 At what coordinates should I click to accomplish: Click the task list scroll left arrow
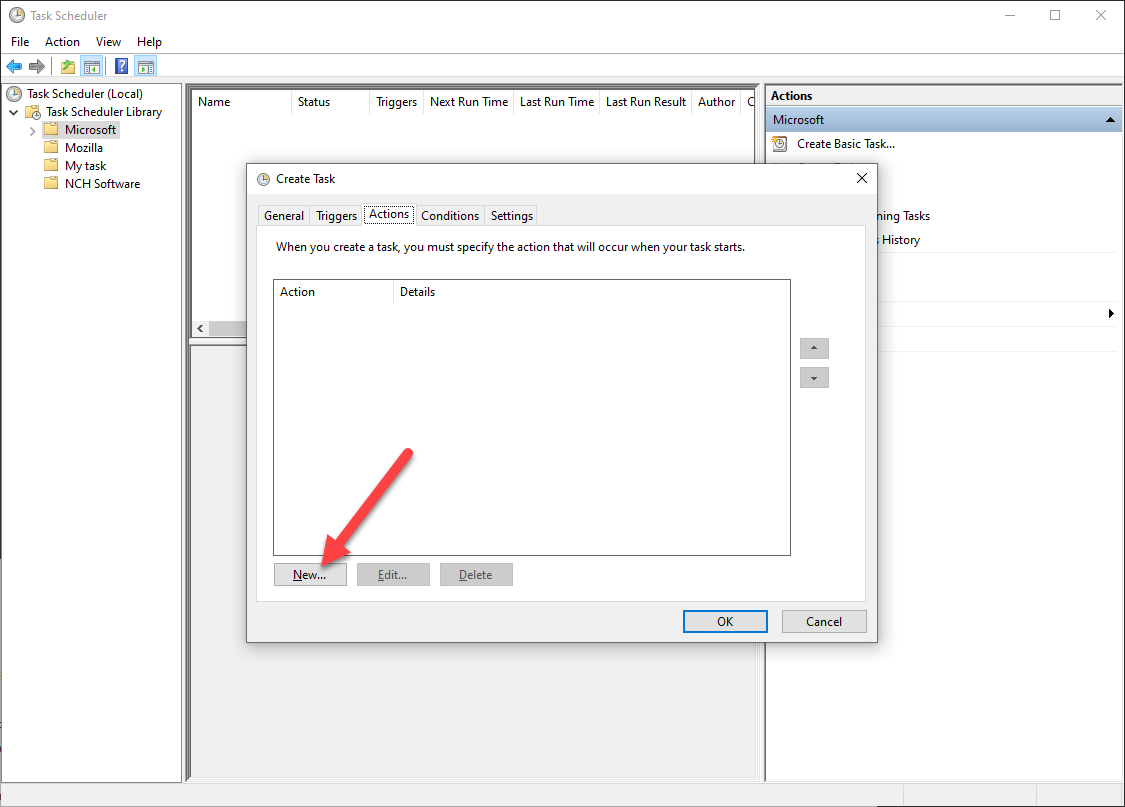(x=201, y=329)
